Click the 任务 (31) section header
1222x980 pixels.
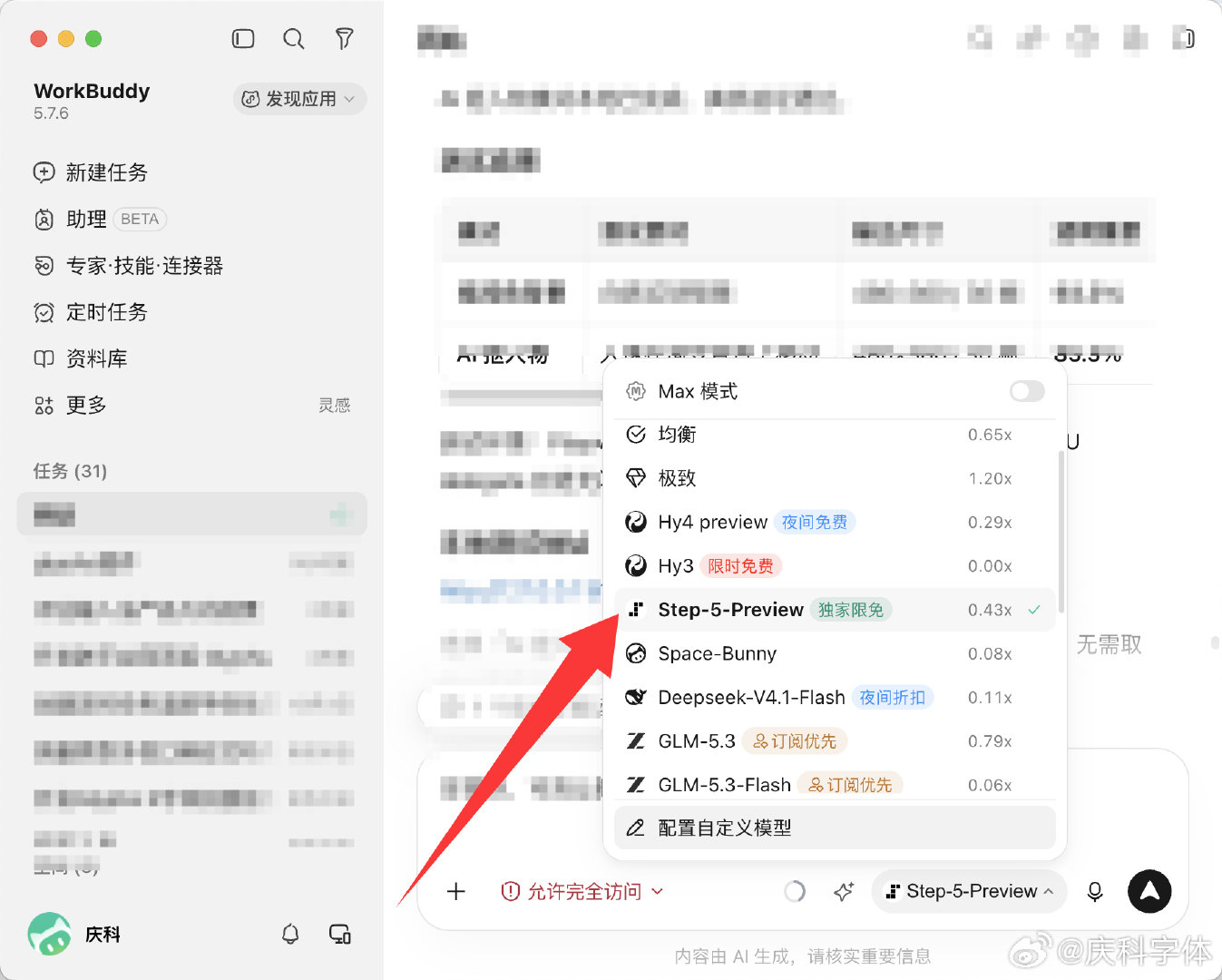[x=70, y=471]
